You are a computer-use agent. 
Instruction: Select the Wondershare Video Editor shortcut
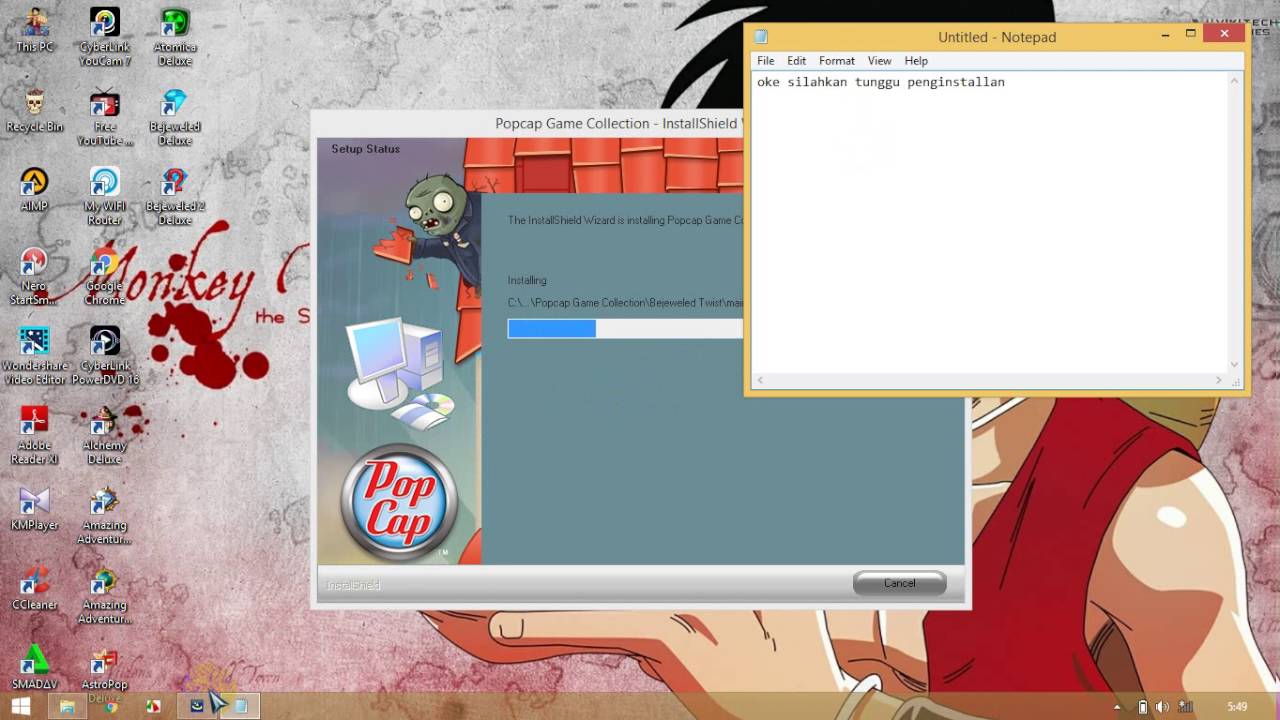coord(34,356)
